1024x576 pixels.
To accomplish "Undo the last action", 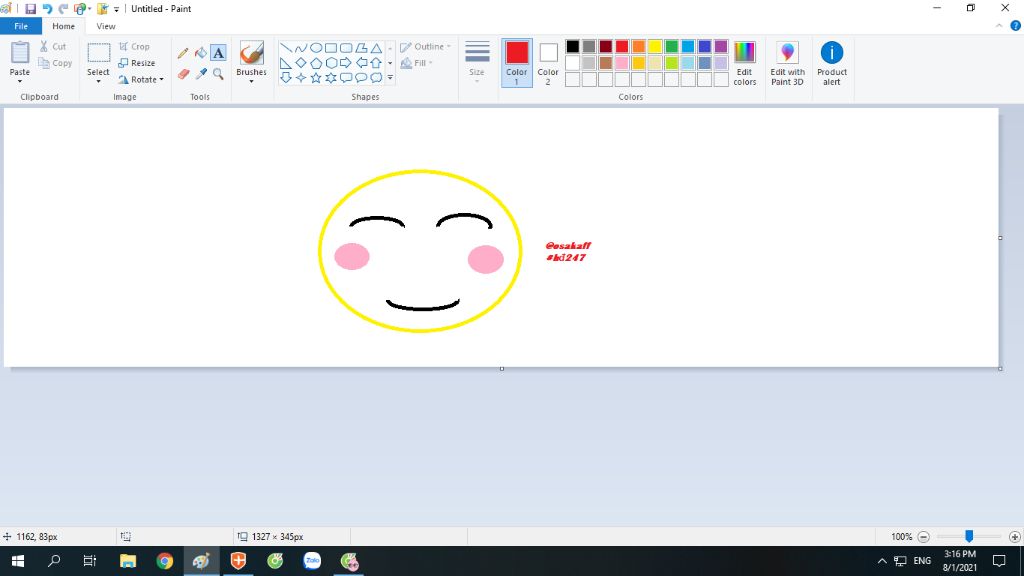I will 46,8.
